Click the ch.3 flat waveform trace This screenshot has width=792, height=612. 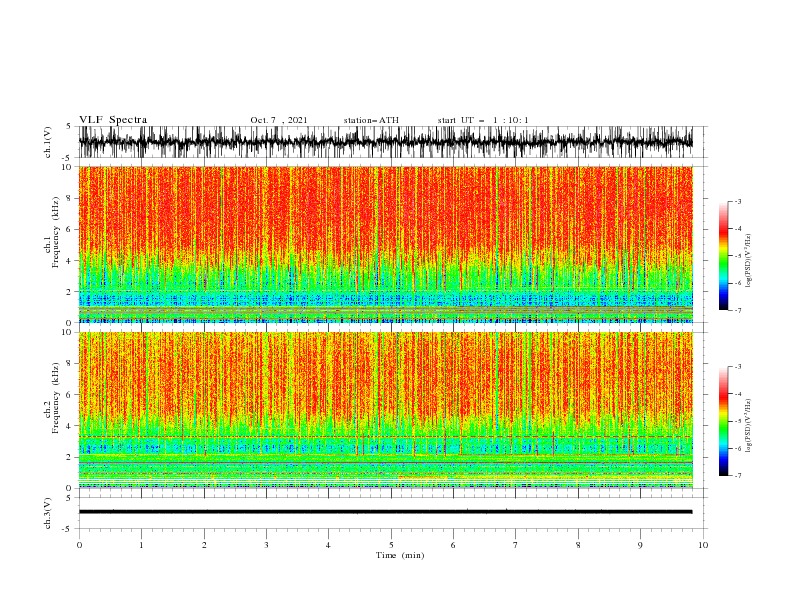point(385,512)
